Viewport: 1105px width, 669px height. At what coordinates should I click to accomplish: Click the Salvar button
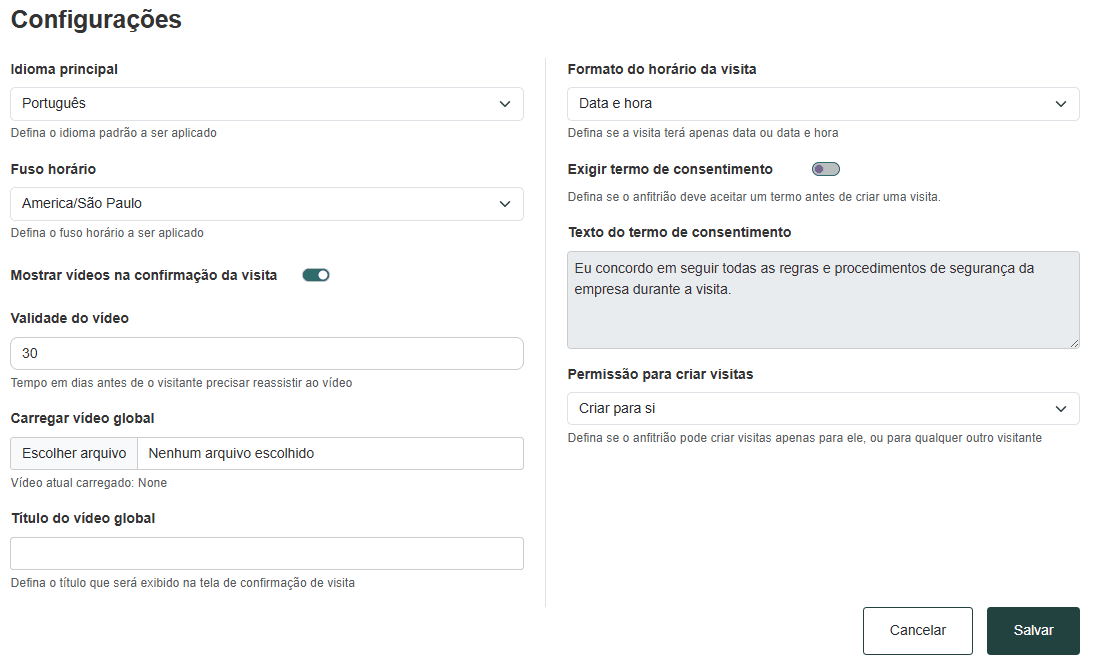[x=1033, y=630]
